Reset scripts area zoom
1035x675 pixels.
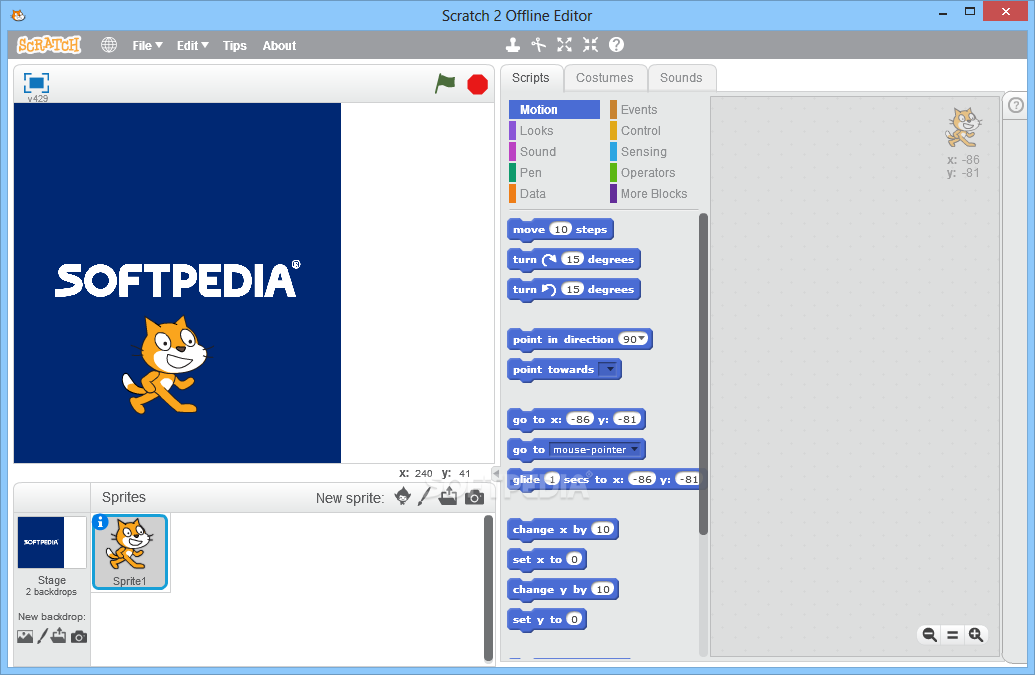pyautogui.click(x=952, y=635)
